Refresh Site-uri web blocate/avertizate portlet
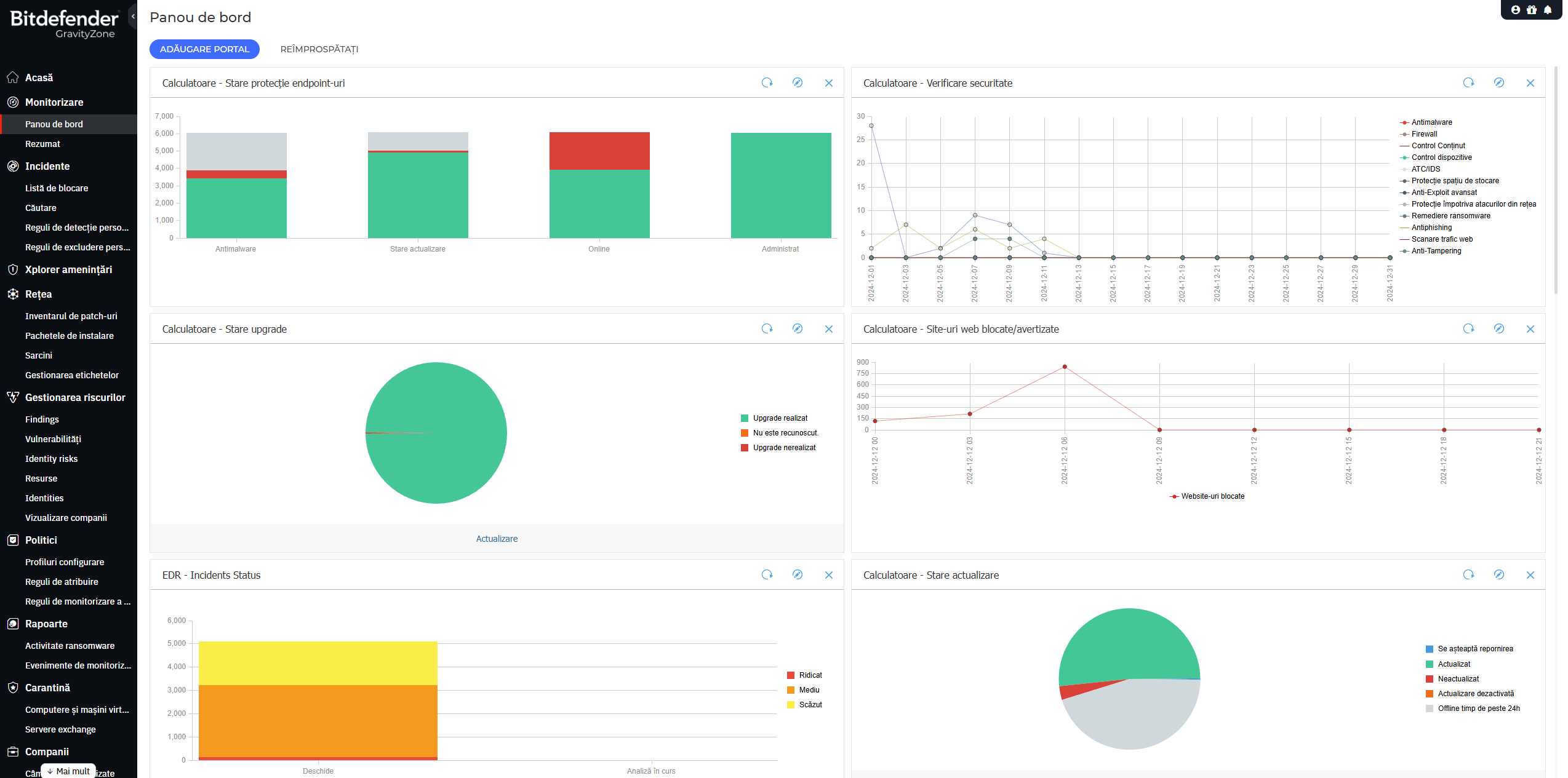The height and width of the screenshot is (778, 1568). pos(1468,328)
